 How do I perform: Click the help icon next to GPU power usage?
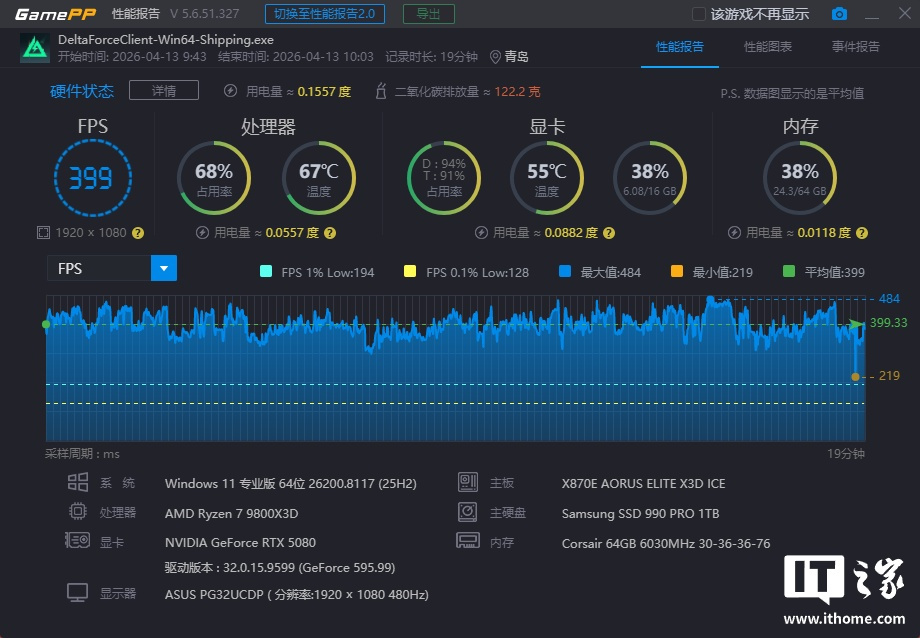(610, 233)
